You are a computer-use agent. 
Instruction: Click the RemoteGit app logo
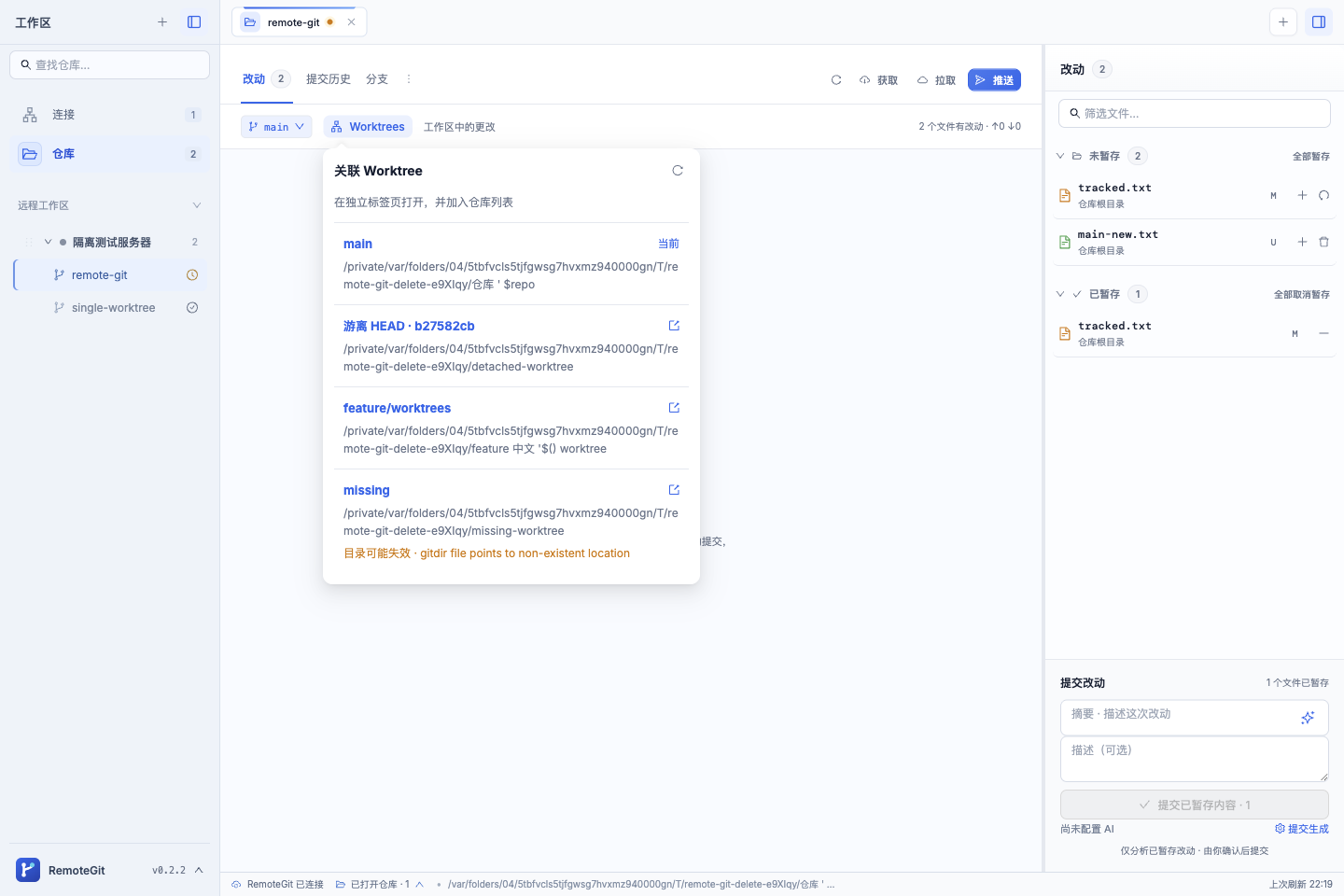tap(28, 870)
